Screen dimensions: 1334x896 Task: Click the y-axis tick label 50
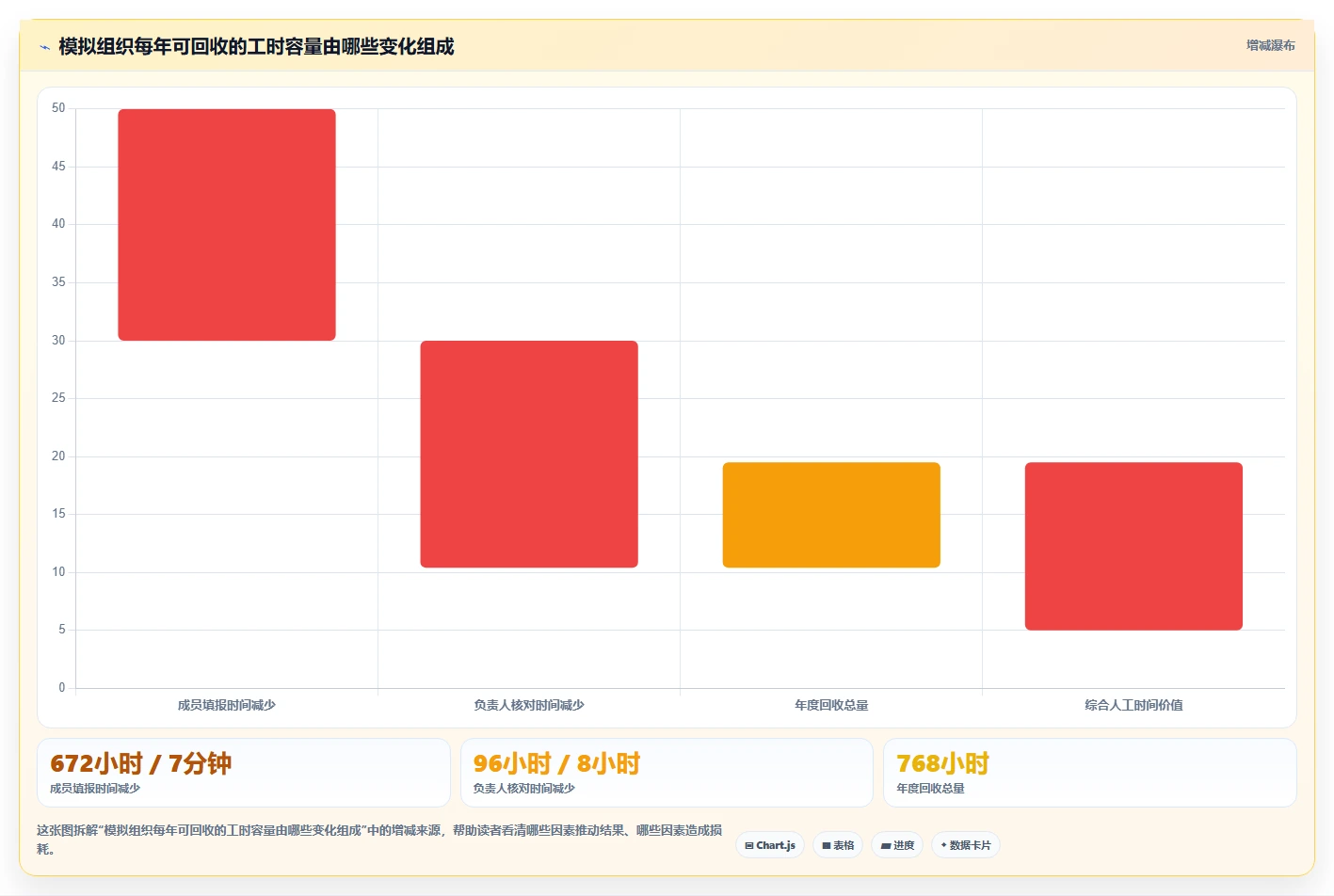[x=58, y=108]
